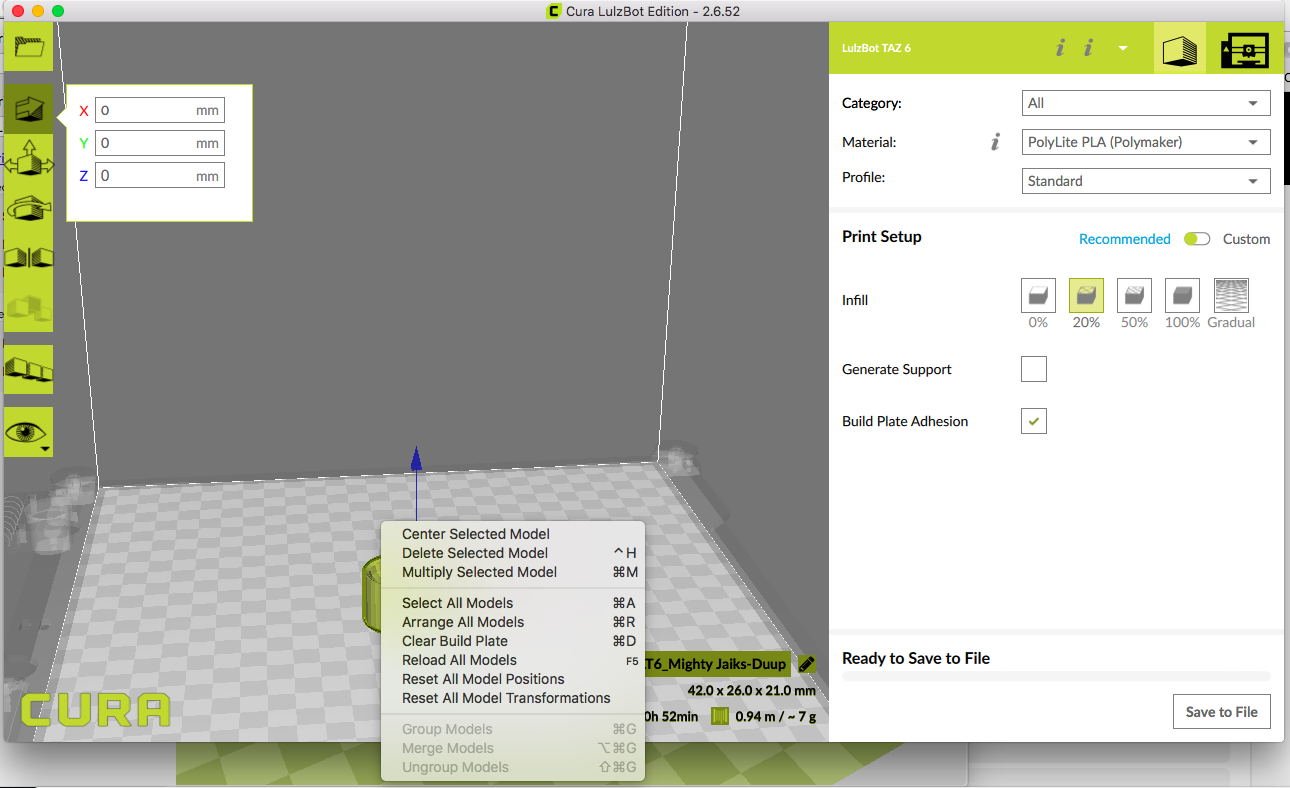Open the Category dropdown showing All
This screenshot has width=1290, height=788.
1147,103
